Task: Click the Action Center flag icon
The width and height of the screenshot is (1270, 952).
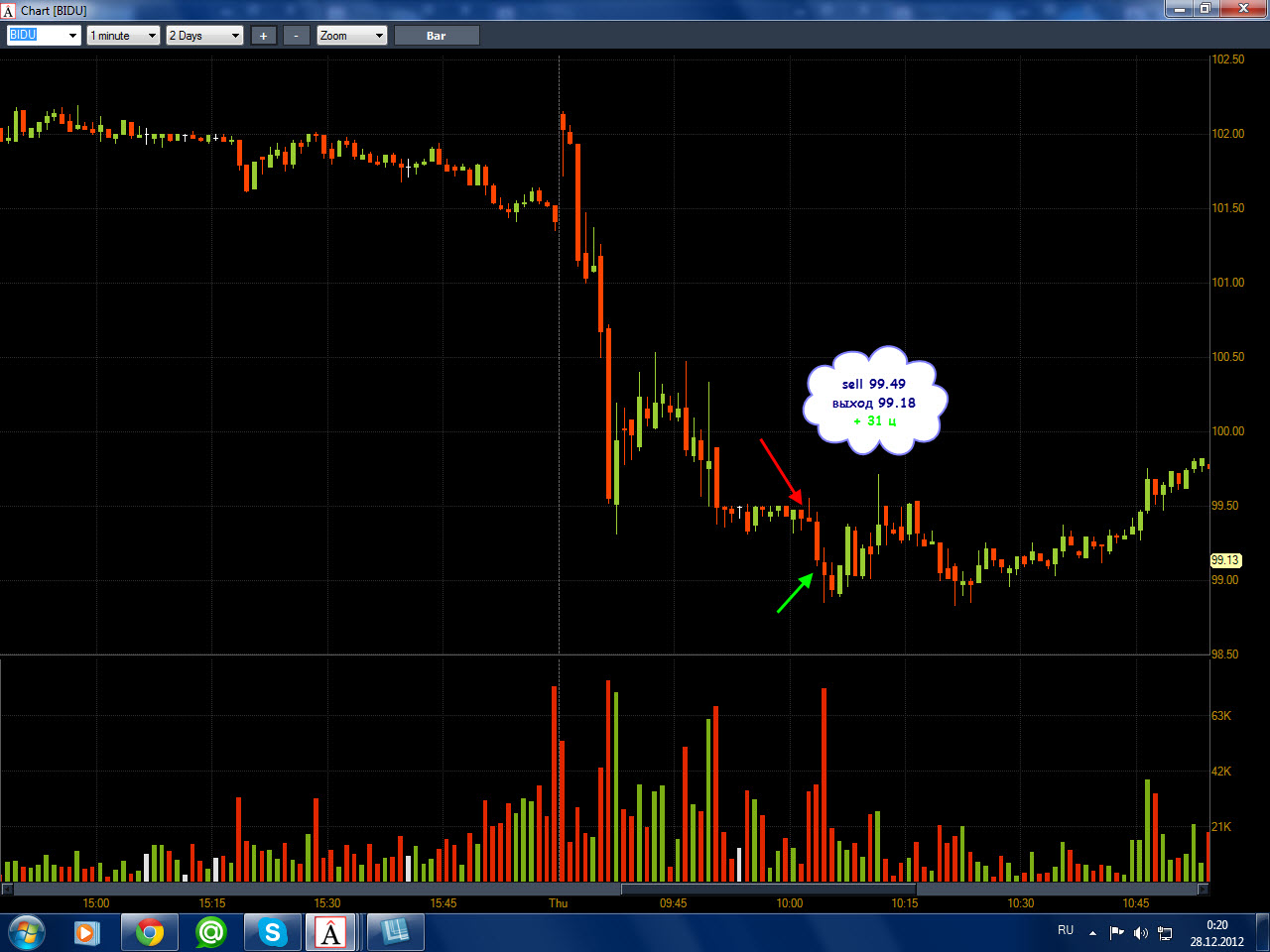Action: [1116, 932]
